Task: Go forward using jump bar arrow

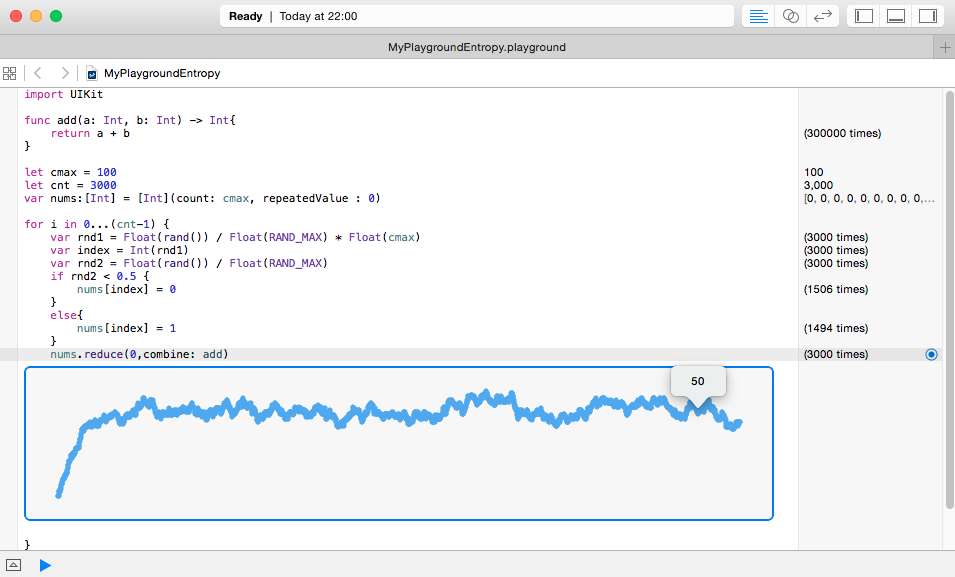Action: (x=65, y=73)
